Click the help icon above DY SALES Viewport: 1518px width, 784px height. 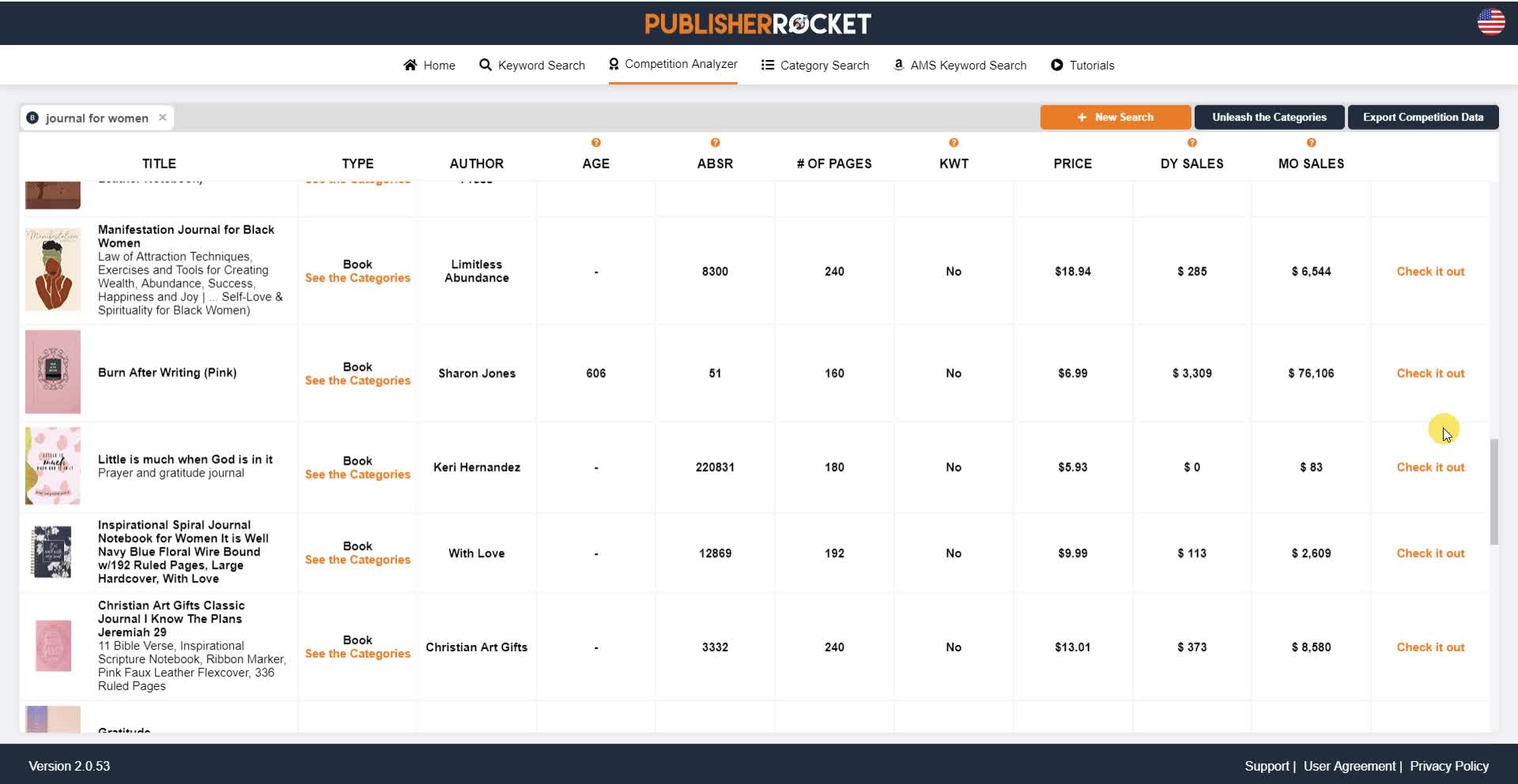[1191, 142]
